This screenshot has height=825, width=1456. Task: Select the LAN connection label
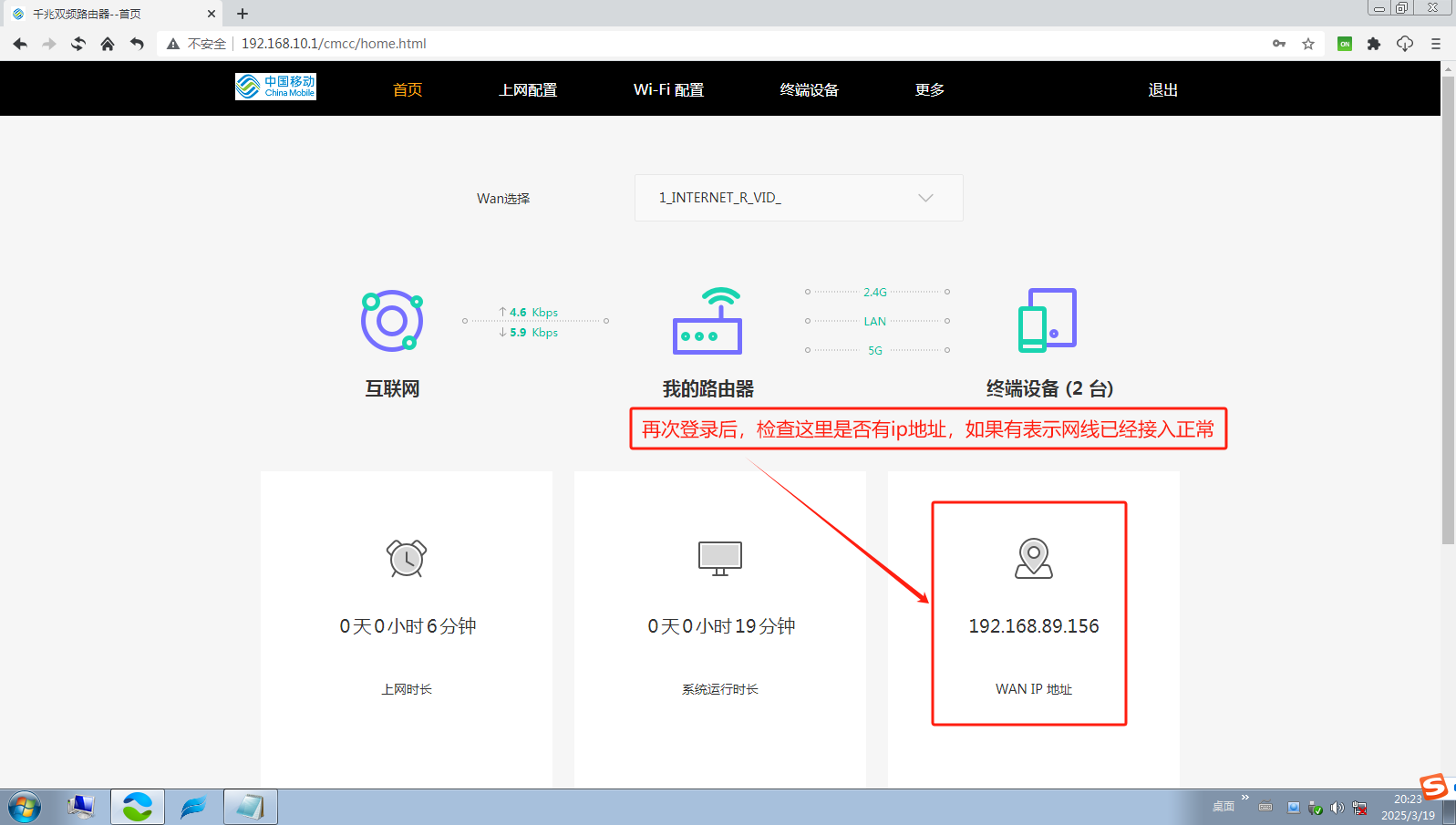click(875, 321)
